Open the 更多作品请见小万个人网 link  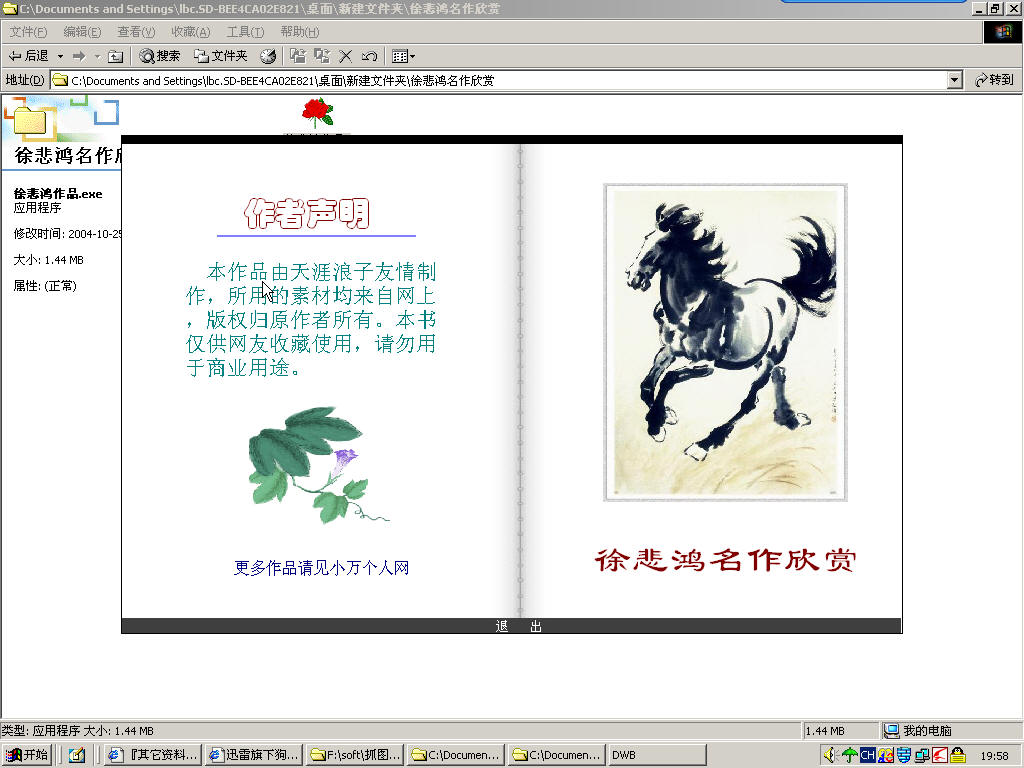321,568
